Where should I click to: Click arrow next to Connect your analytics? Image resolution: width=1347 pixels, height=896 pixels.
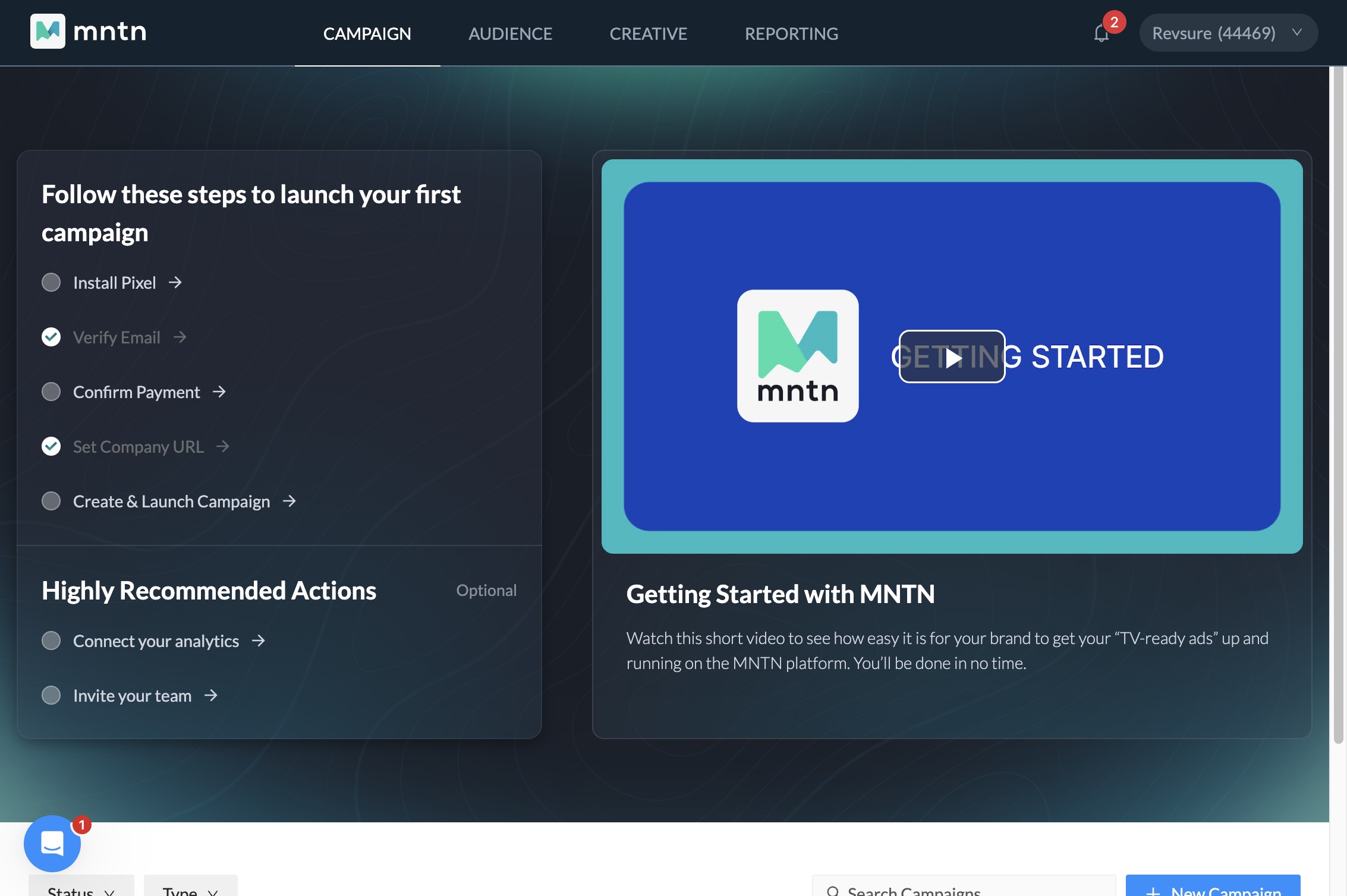point(259,641)
